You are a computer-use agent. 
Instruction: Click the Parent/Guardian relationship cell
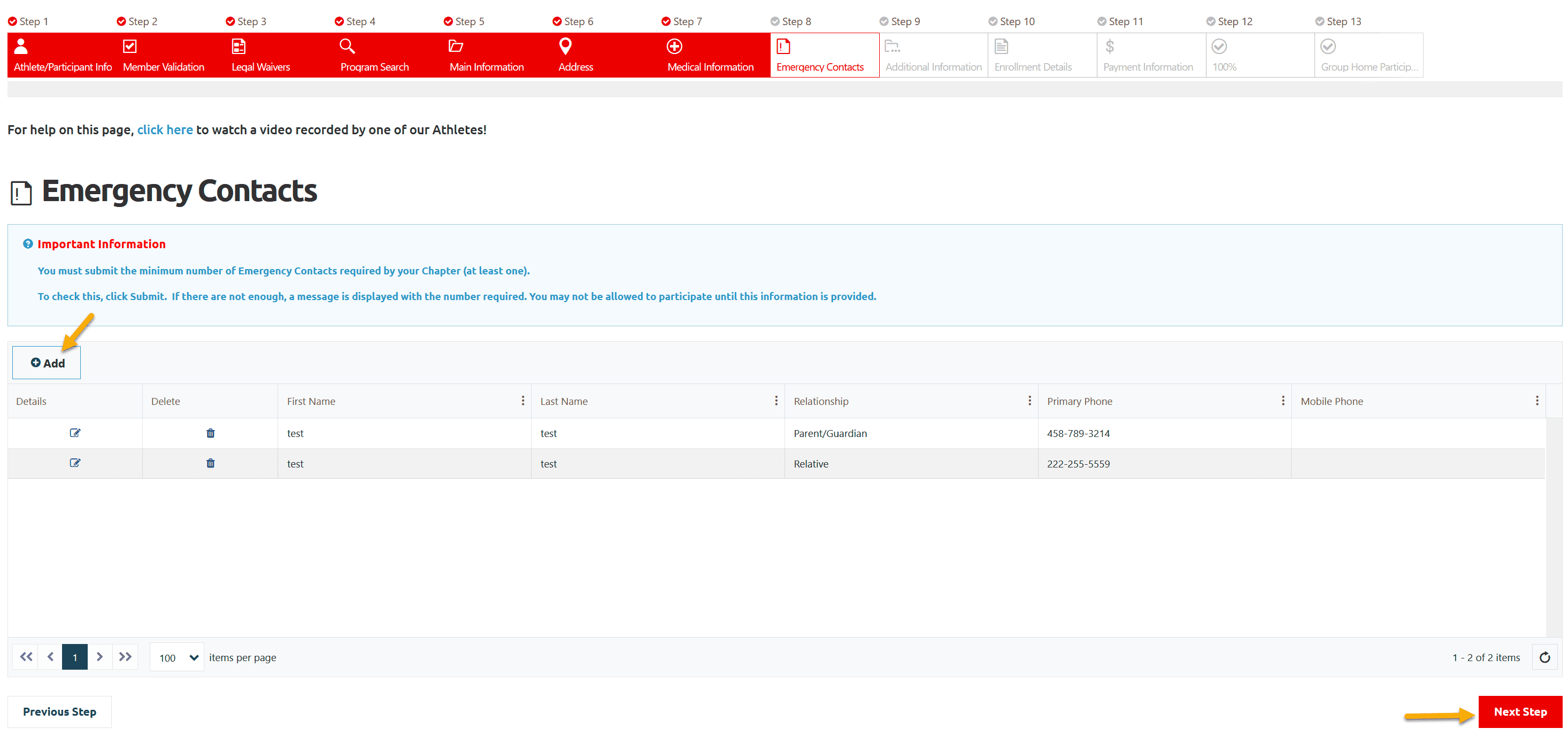[x=911, y=433]
